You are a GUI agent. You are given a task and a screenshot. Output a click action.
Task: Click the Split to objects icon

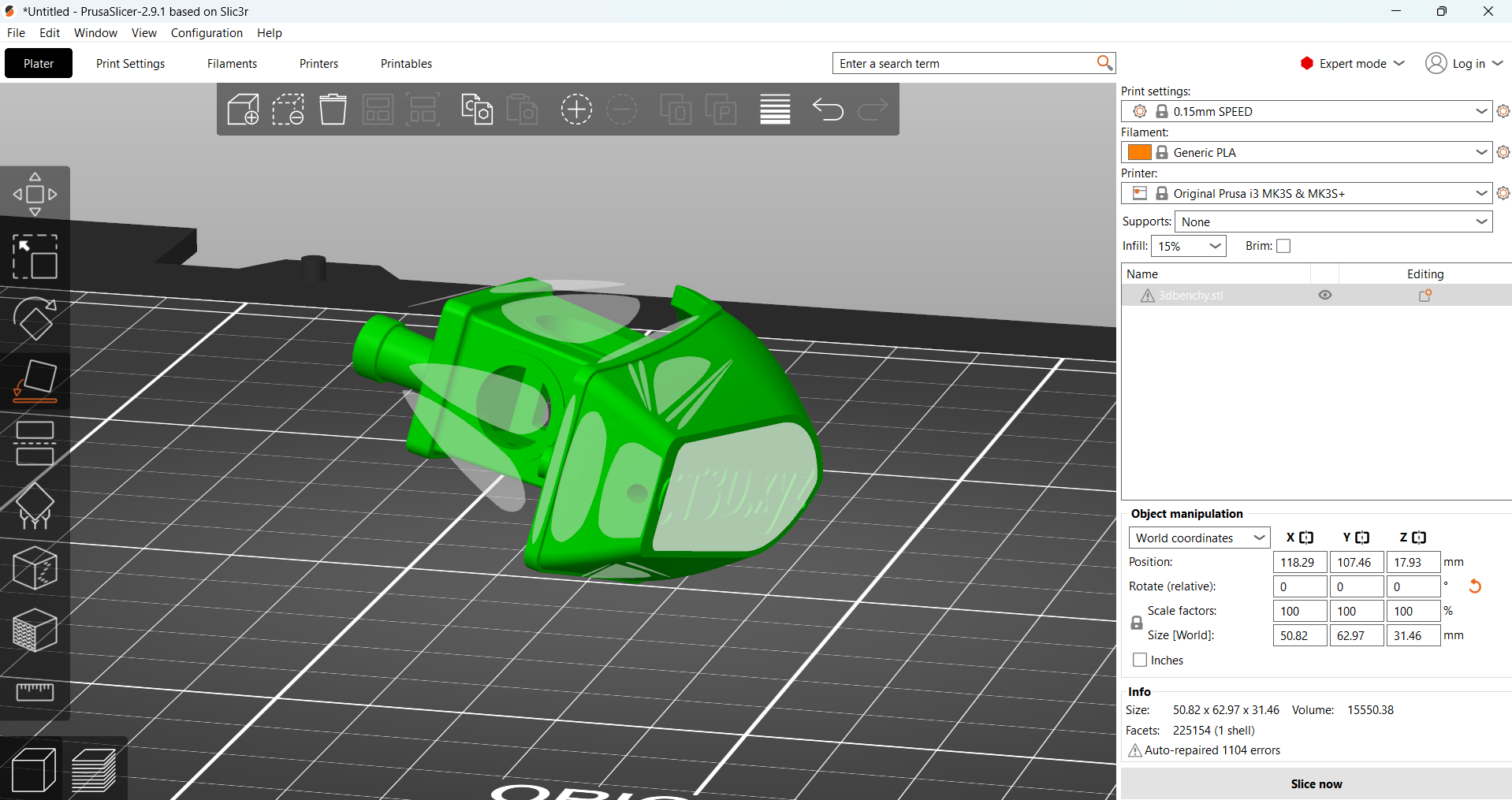676,110
